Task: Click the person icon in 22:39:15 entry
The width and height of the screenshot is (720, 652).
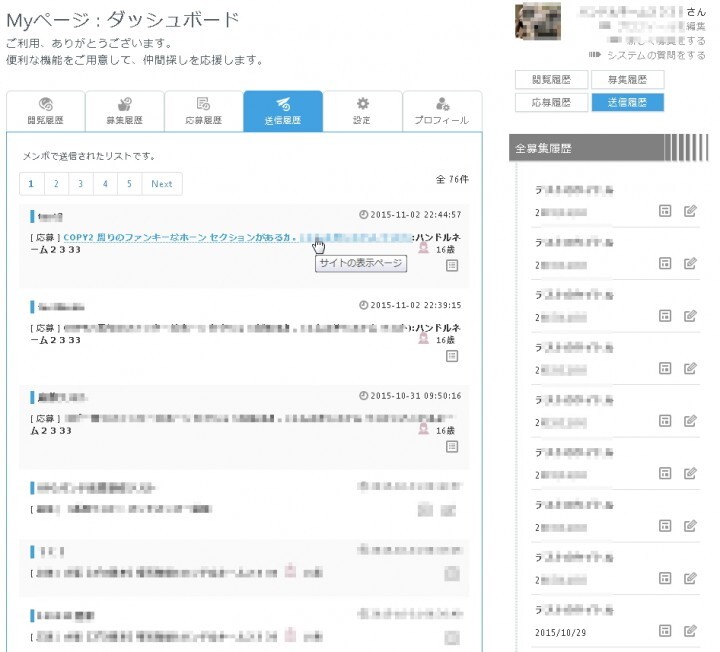Action: (x=423, y=339)
